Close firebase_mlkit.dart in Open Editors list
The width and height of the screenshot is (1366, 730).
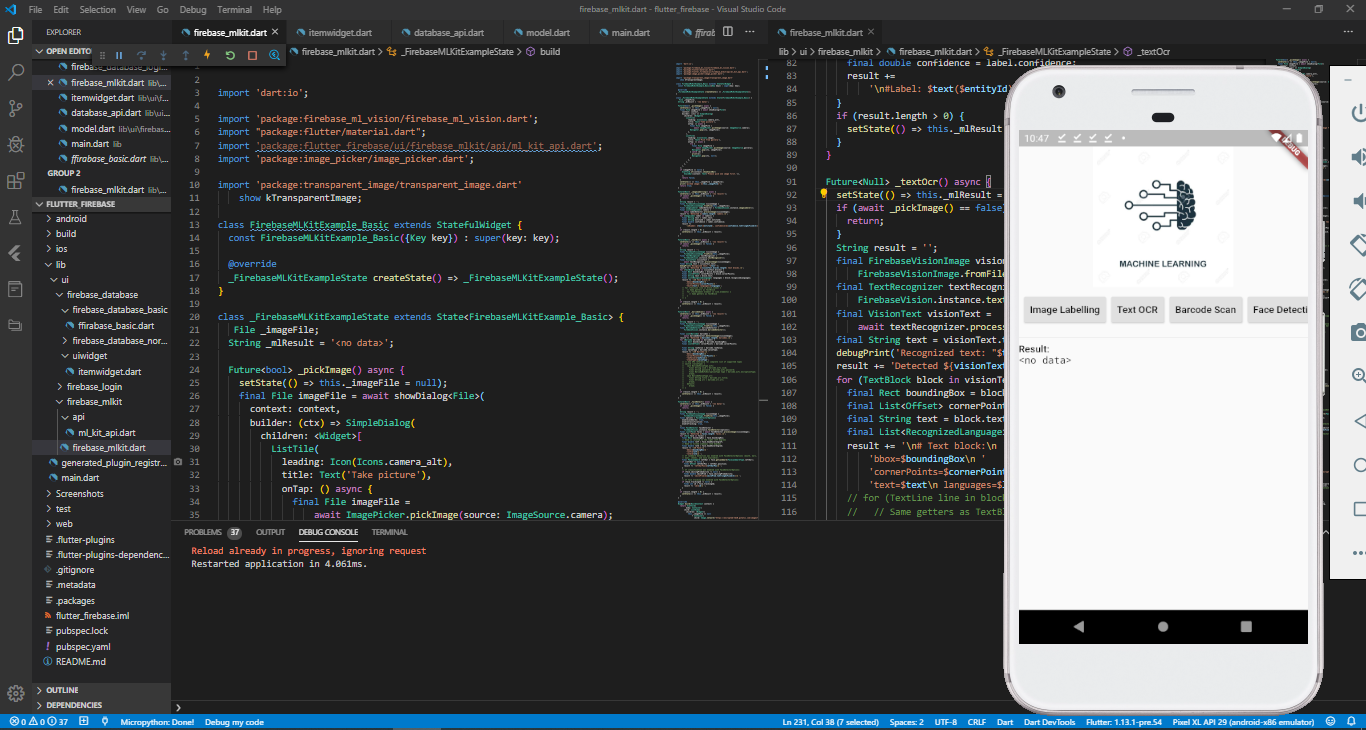50,83
